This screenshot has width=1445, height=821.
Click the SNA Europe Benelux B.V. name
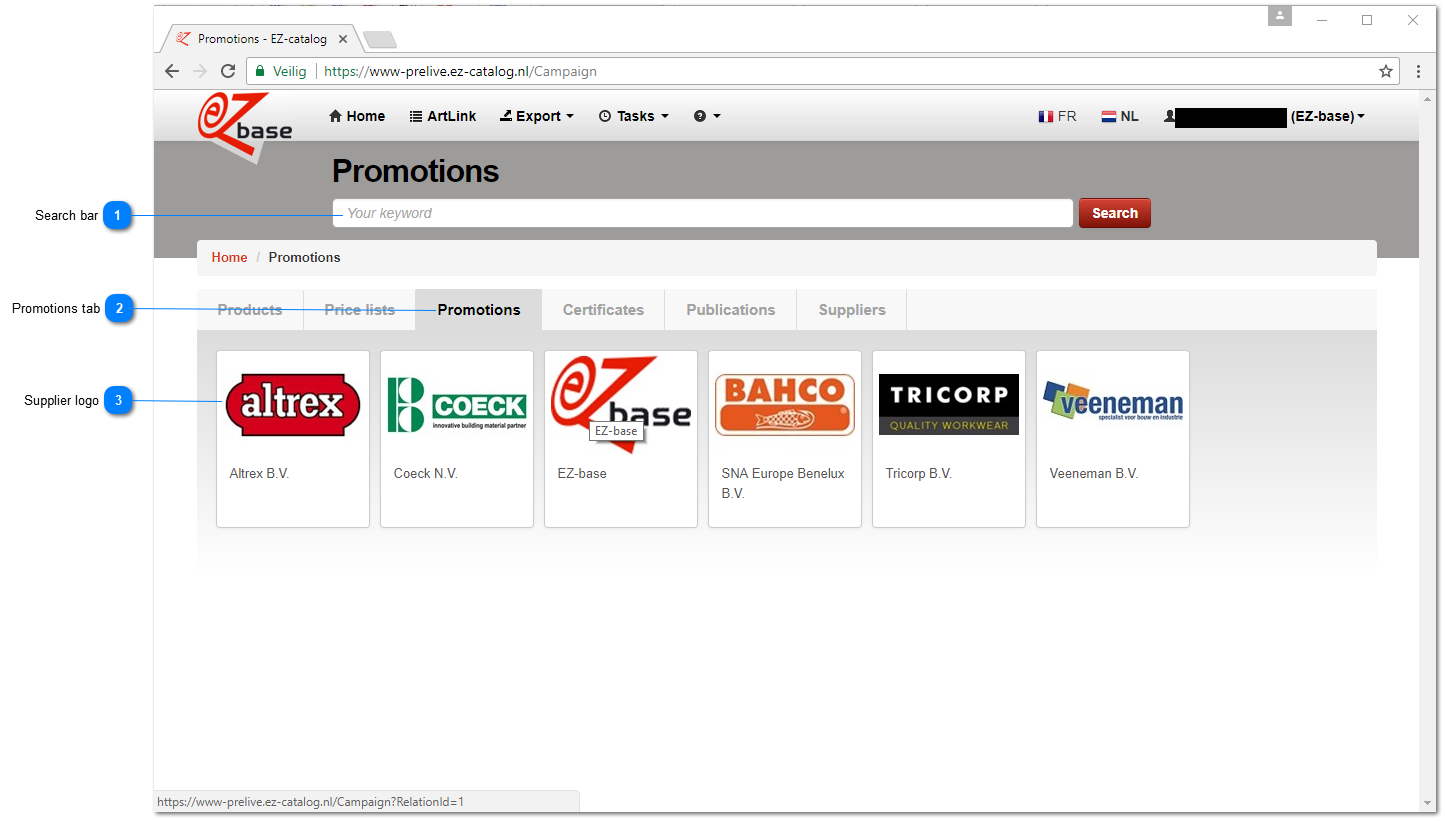click(x=783, y=484)
